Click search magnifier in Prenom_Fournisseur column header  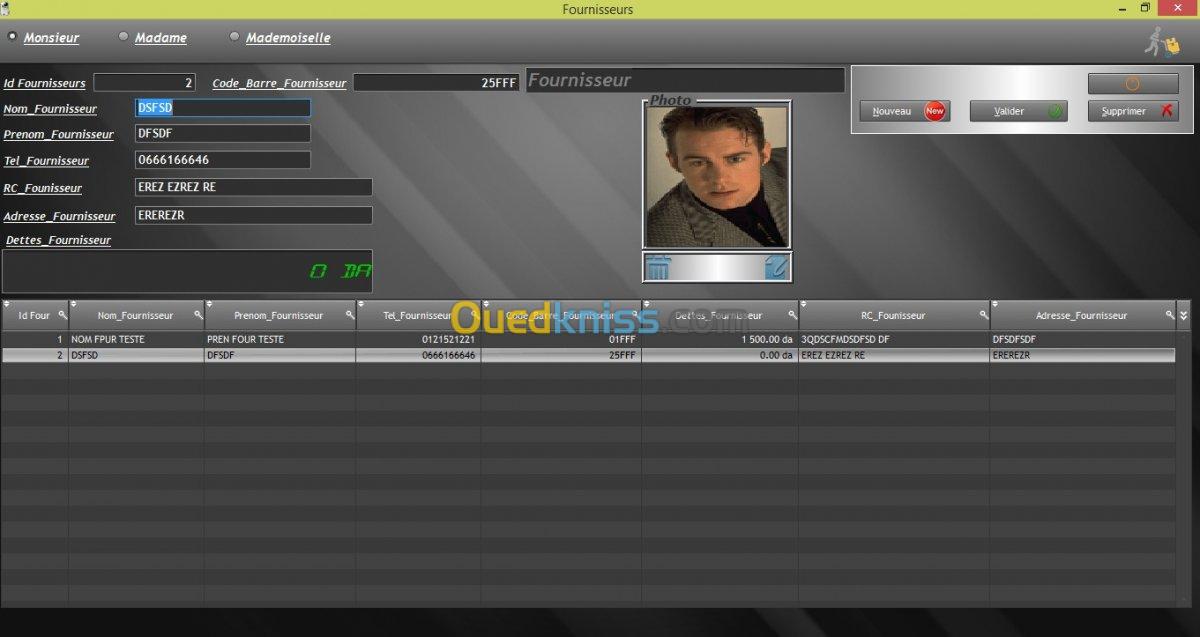coord(350,315)
